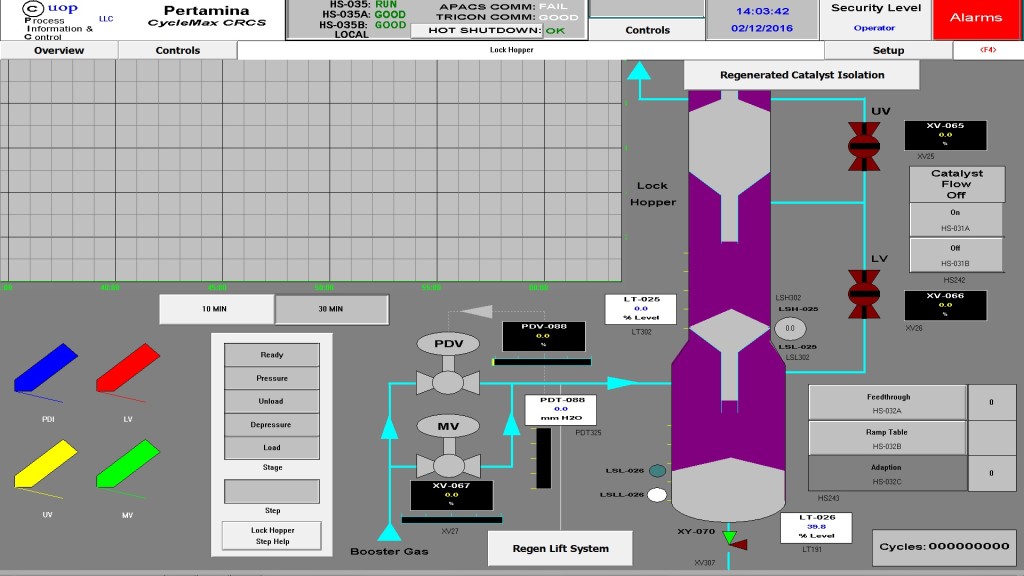Click the red LV trend pen

[128, 368]
